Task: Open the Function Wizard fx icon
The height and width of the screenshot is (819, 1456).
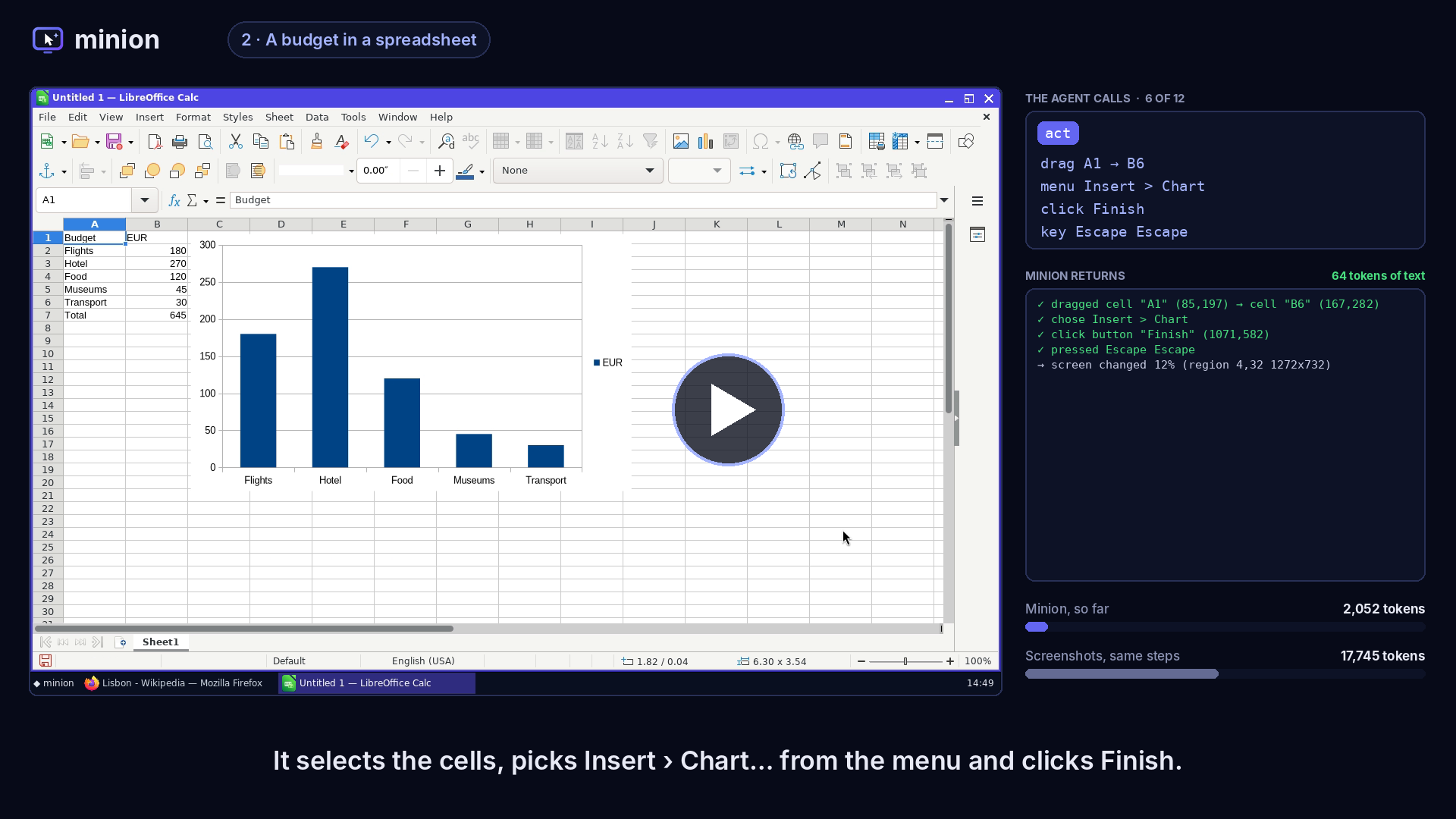Action: [174, 200]
